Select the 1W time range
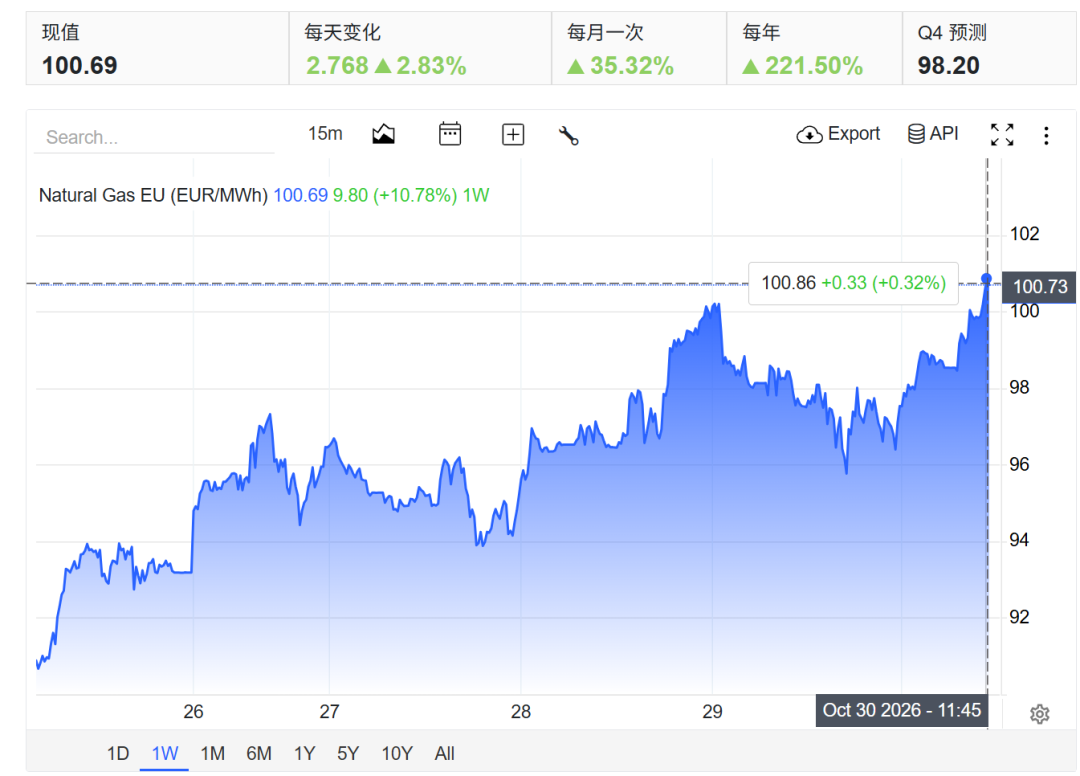Screen dimensions: 1080x776 (x=165, y=753)
